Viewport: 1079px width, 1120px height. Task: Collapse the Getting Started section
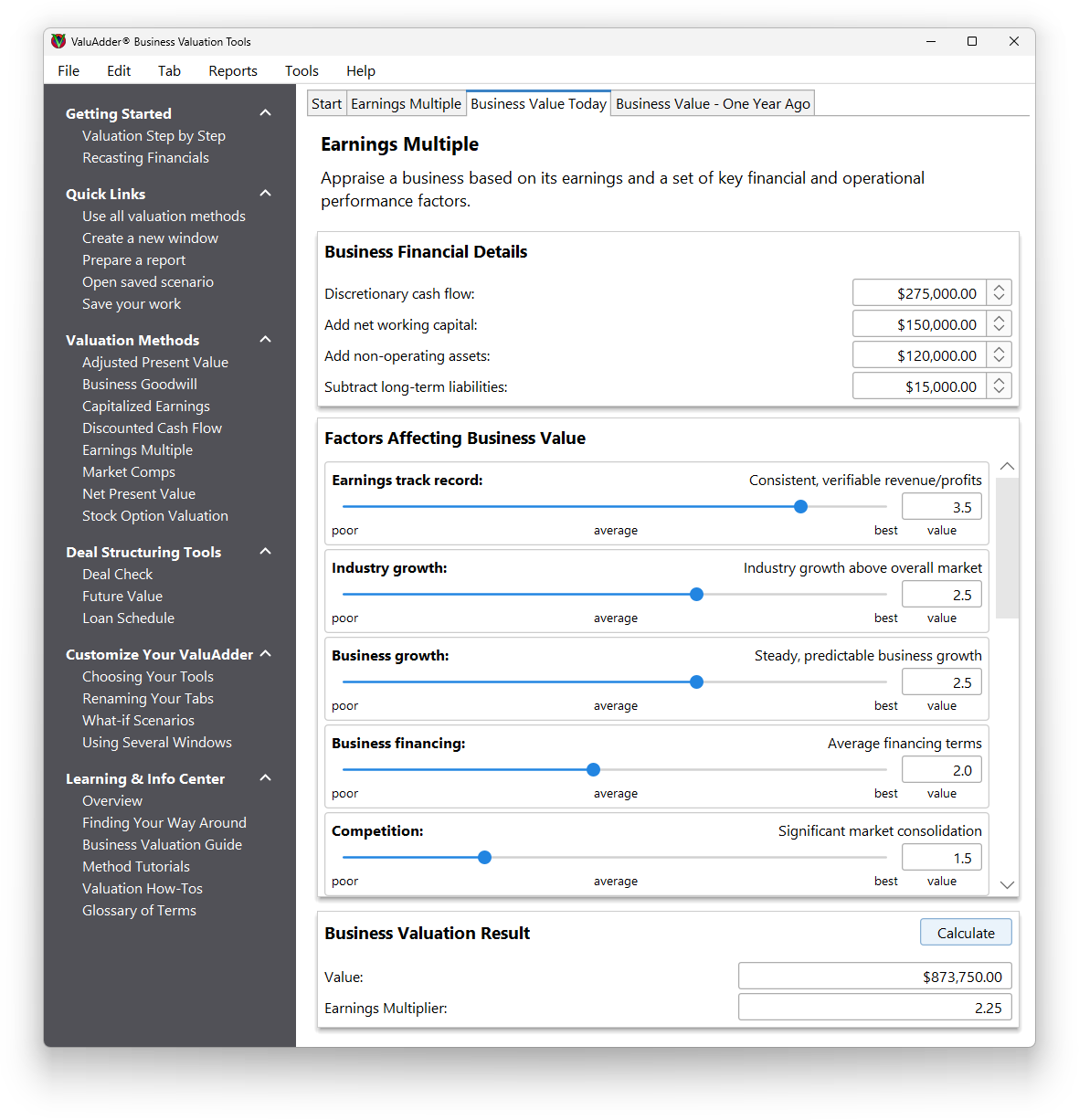pos(266,113)
